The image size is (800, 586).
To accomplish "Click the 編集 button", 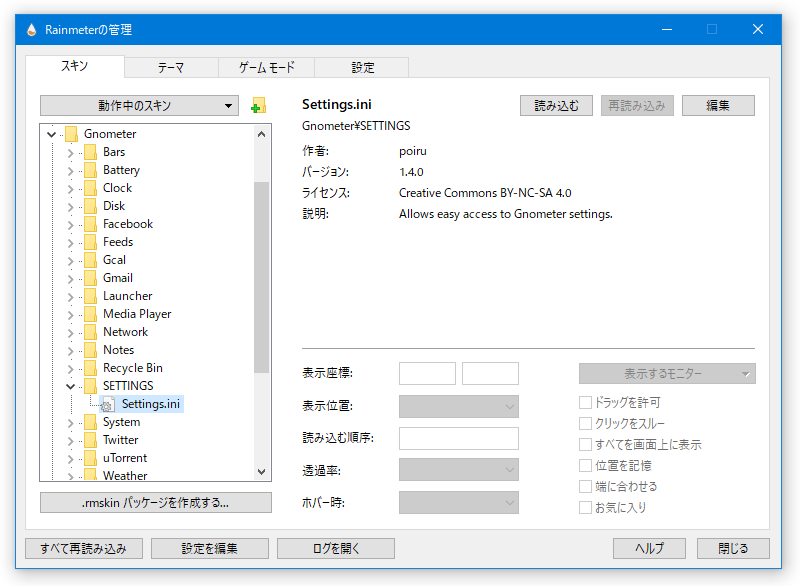I will coord(718,106).
